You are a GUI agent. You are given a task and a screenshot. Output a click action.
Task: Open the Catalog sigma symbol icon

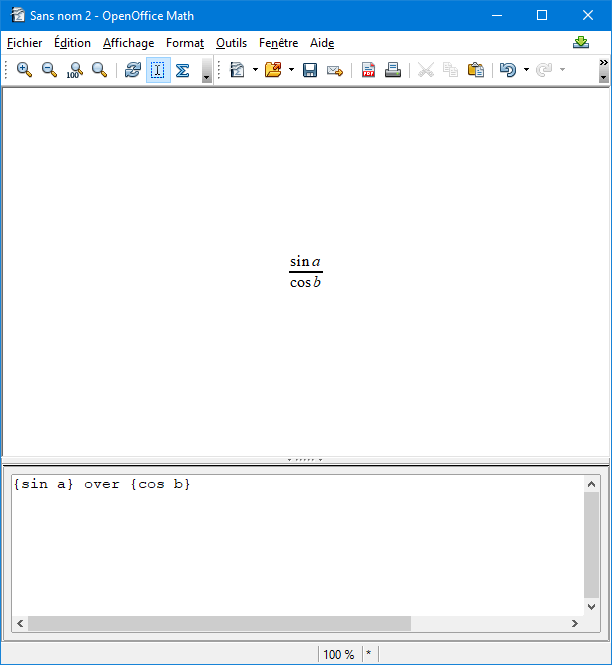(183, 70)
